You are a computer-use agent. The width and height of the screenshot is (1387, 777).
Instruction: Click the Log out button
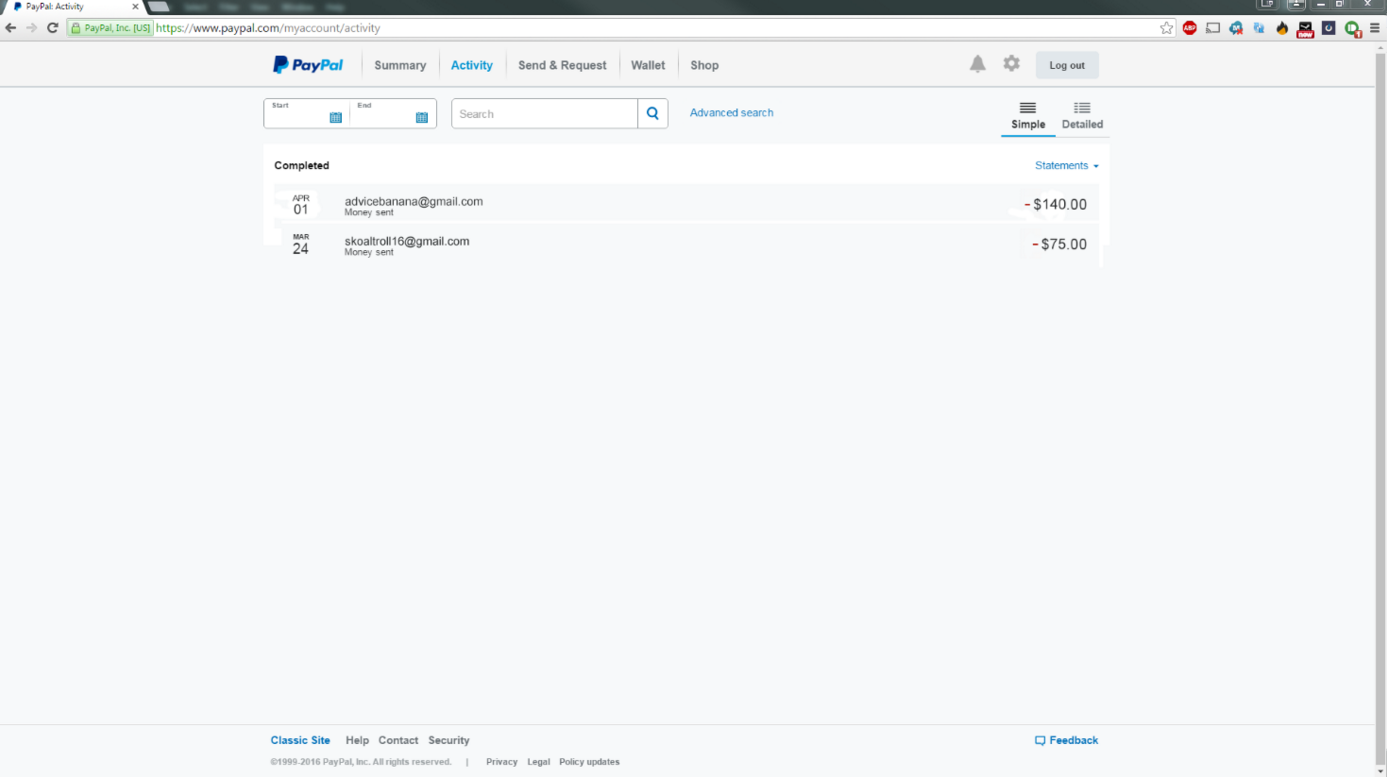click(1066, 65)
